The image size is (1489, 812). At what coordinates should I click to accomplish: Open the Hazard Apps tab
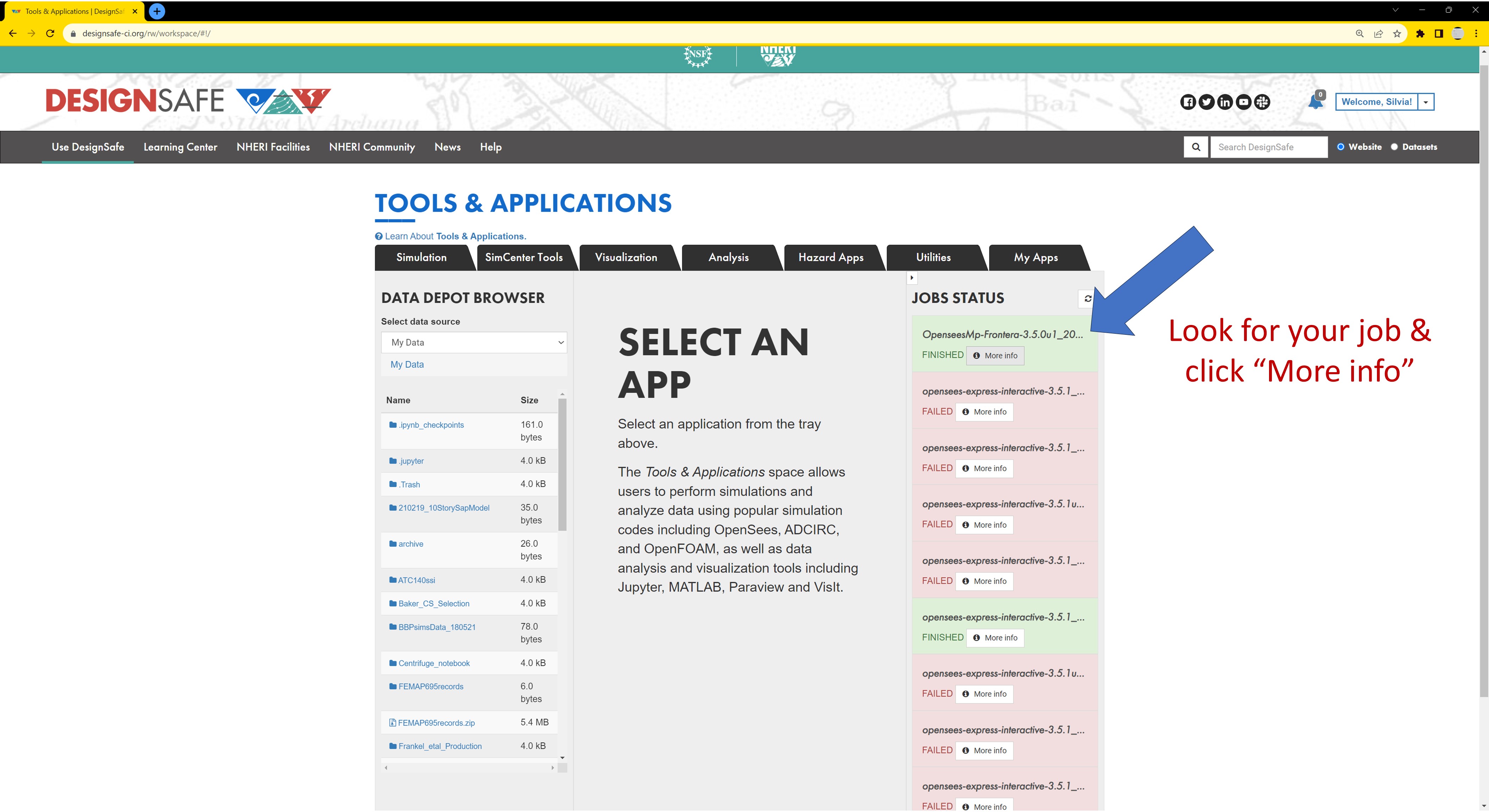tap(830, 258)
